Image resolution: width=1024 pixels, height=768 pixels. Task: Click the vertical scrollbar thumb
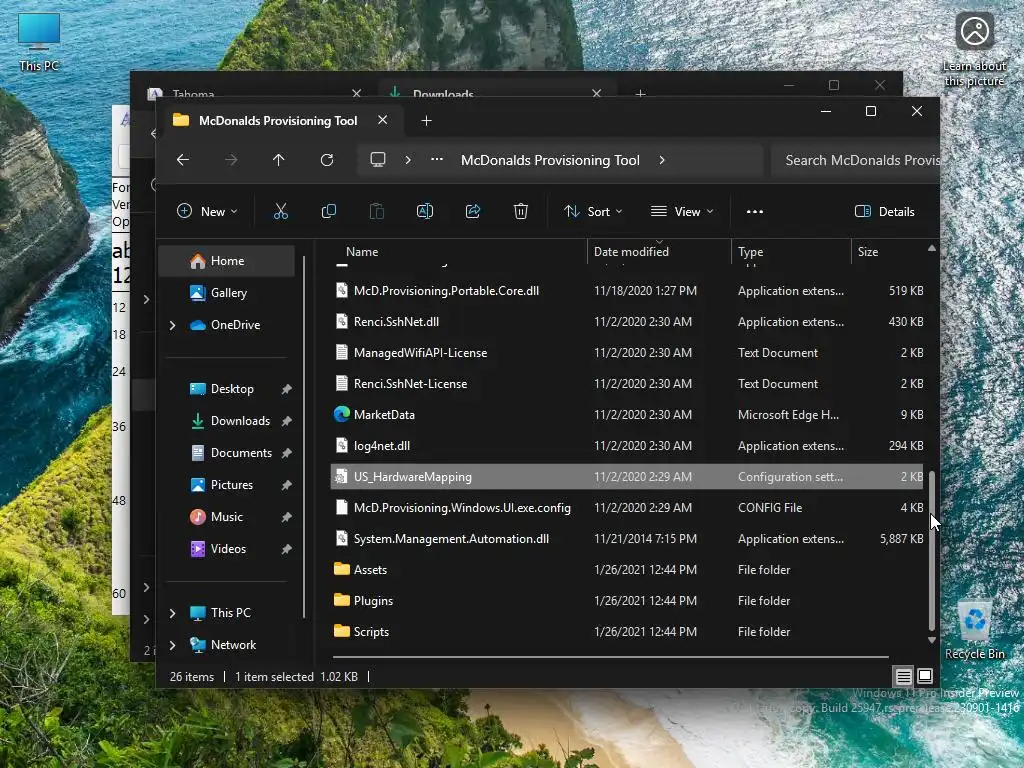932,550
